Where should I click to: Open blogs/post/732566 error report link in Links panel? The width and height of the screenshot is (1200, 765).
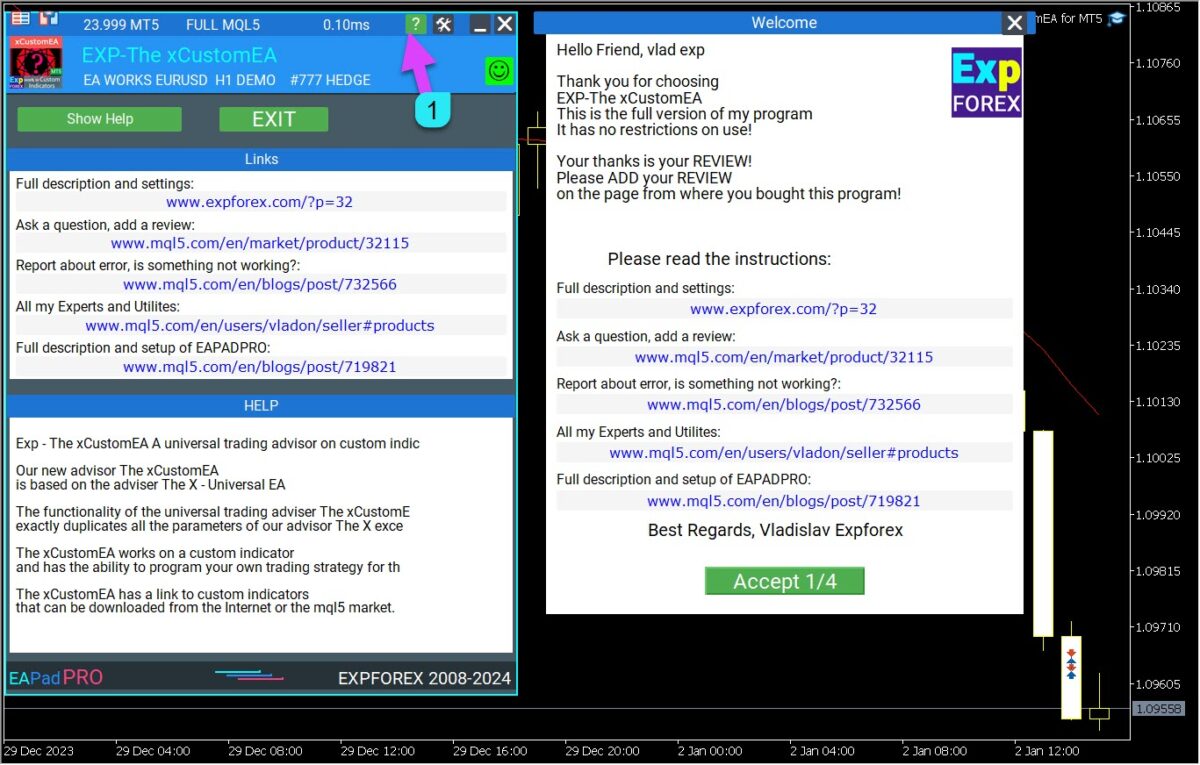click(259, 284)
